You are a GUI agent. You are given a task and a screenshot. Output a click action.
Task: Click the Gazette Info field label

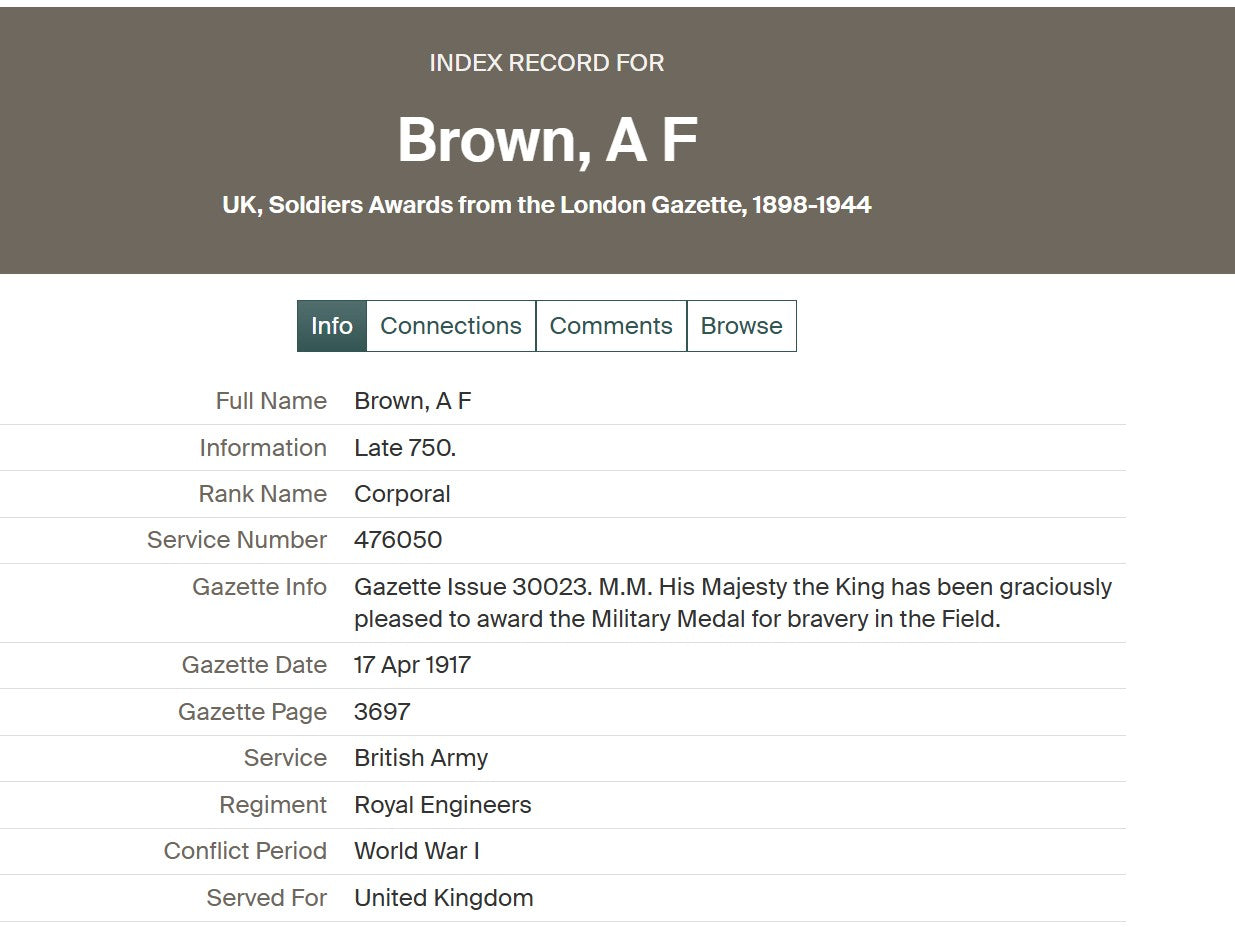(259, 587)
